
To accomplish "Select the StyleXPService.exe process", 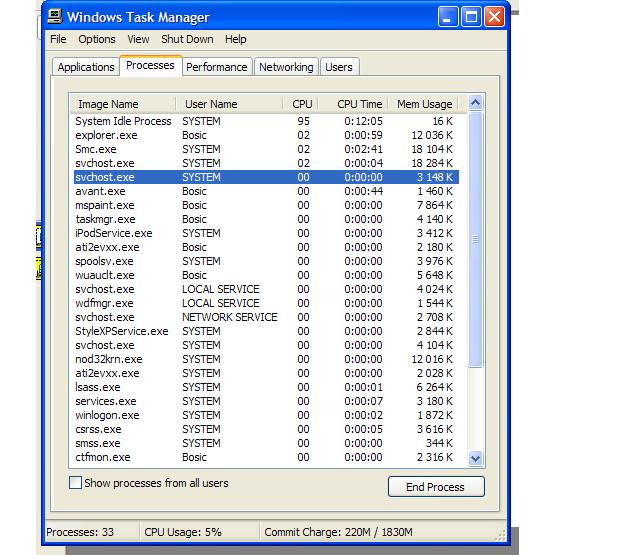I will pos(266,331).
